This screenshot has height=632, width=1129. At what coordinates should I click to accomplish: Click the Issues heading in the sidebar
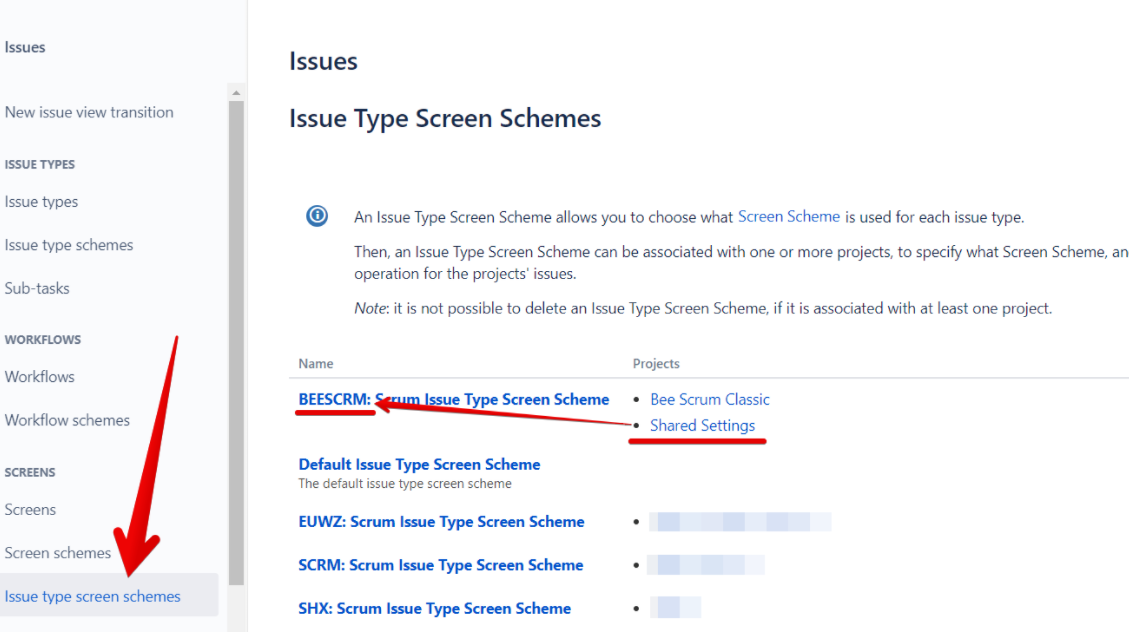click(x=24, y=46)
